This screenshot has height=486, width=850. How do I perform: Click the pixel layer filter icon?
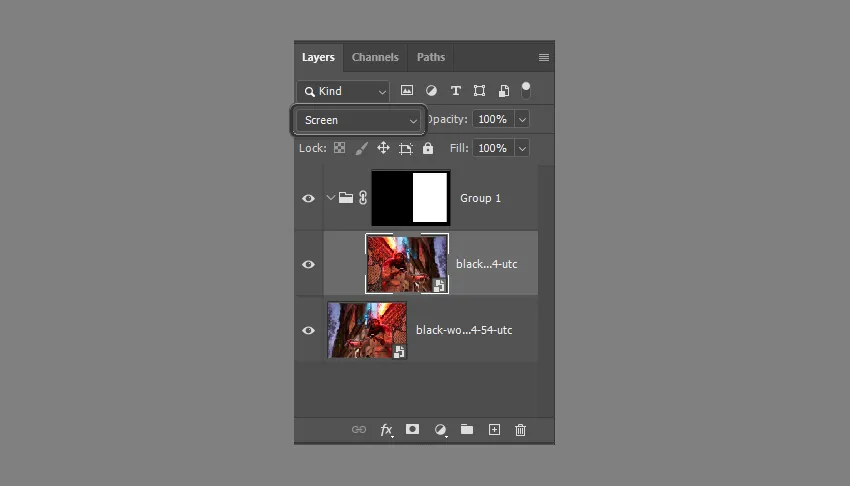pyautogui.click(x=407, y=91)
